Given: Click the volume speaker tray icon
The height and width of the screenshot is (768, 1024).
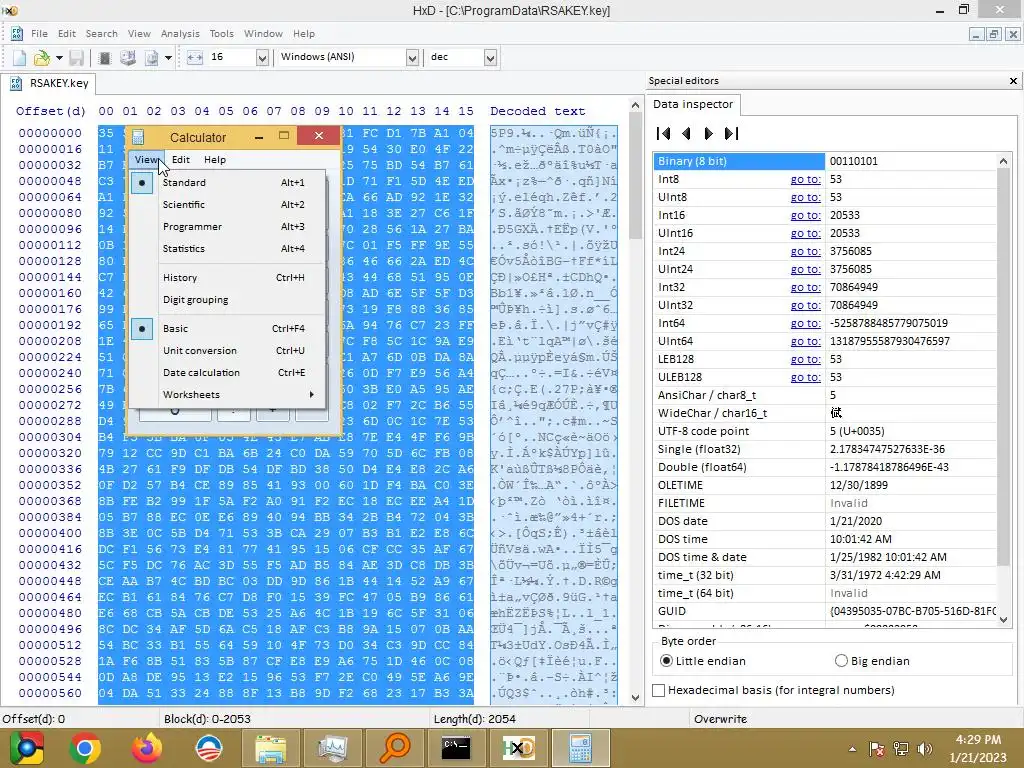Looking at the screenshot, I should (x=925, y=748).
